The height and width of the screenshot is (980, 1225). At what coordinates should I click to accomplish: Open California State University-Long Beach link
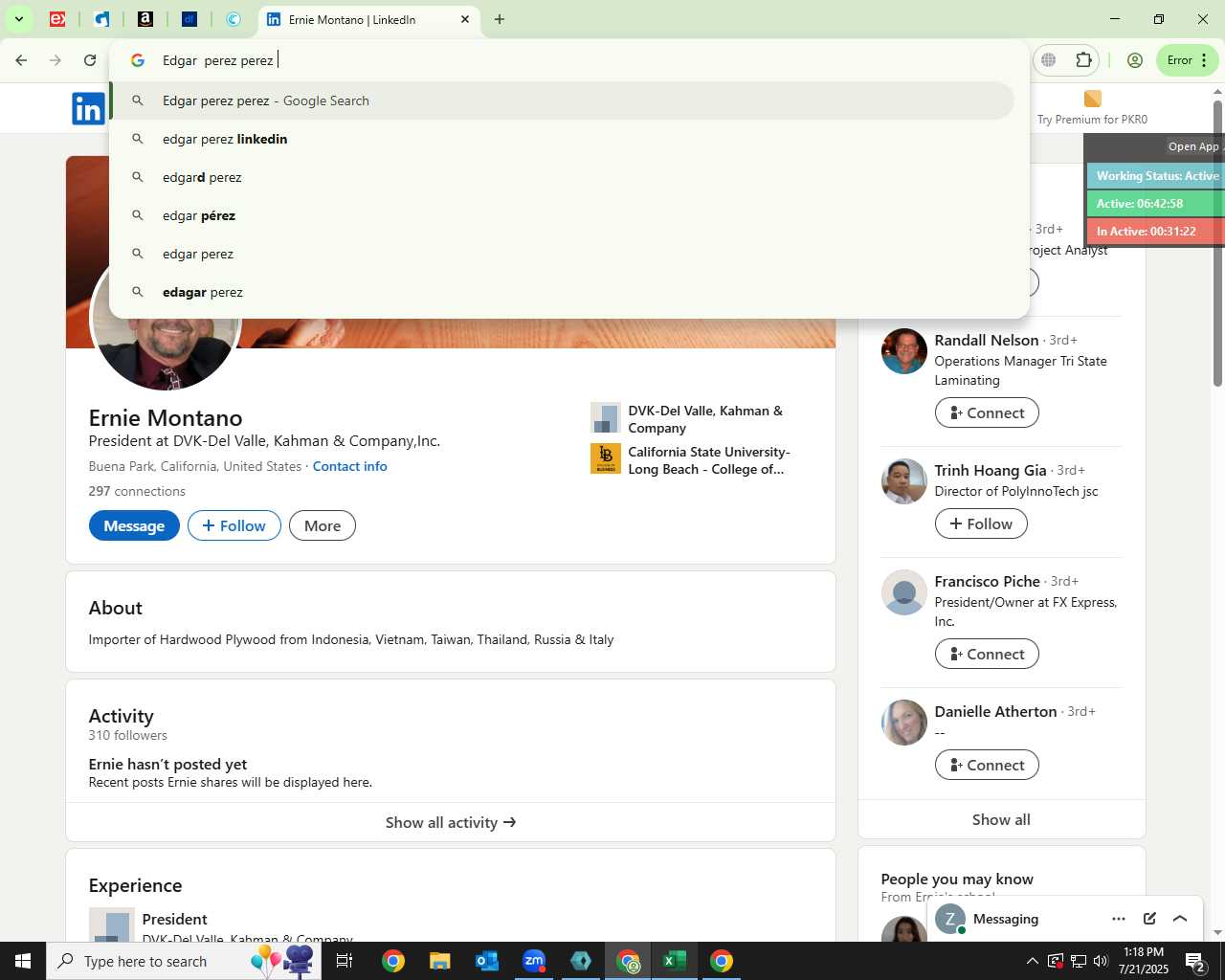pos(709,460)
